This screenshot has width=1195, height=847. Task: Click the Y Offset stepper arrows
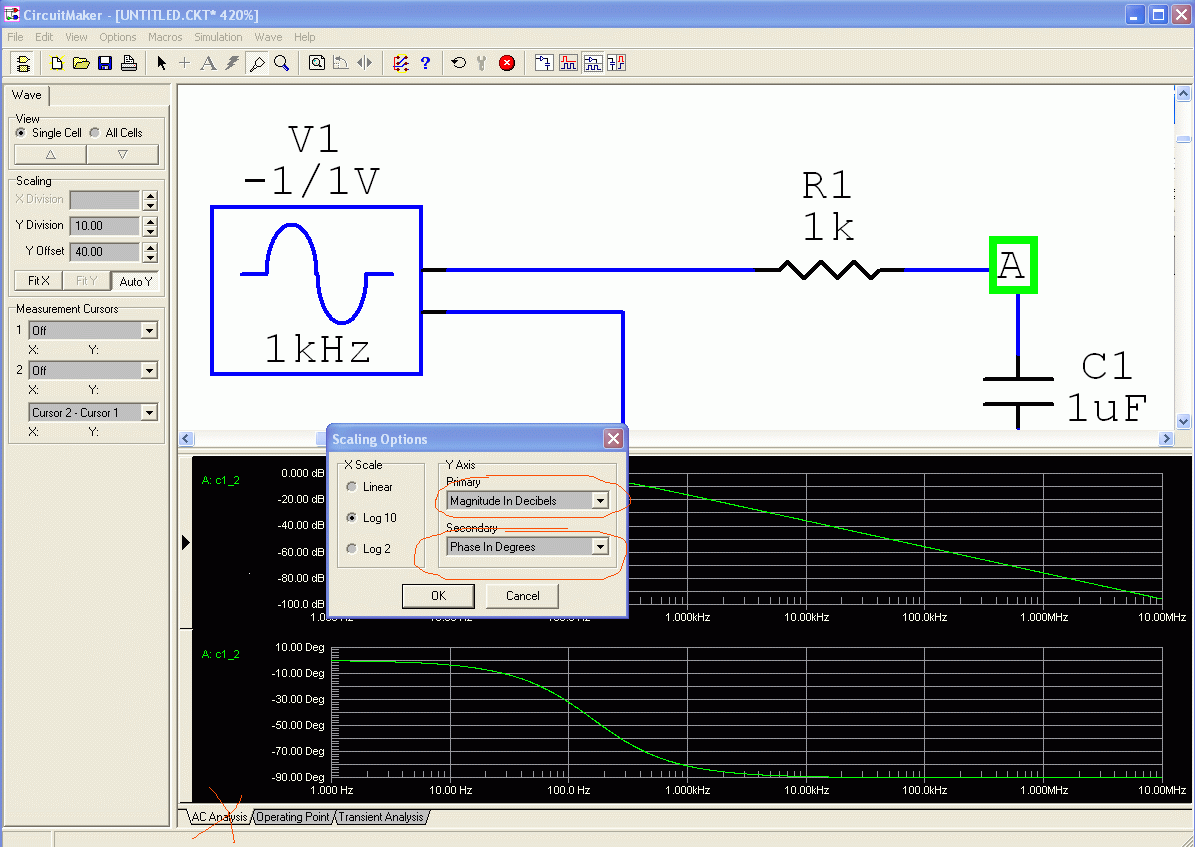[150, 252]
